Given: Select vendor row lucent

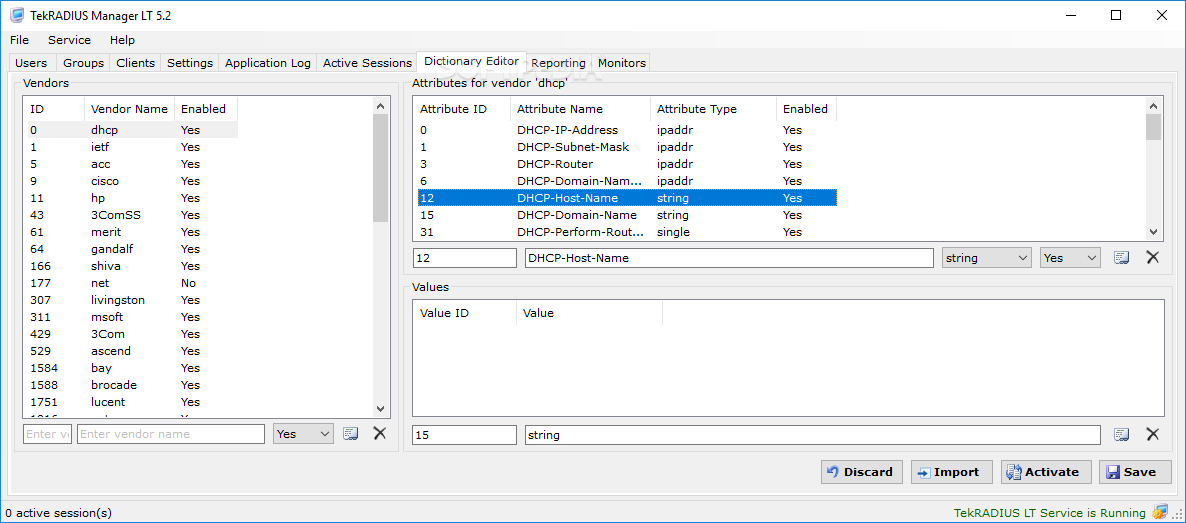Looking at the screenshot, I should click(x=132, y=402).
